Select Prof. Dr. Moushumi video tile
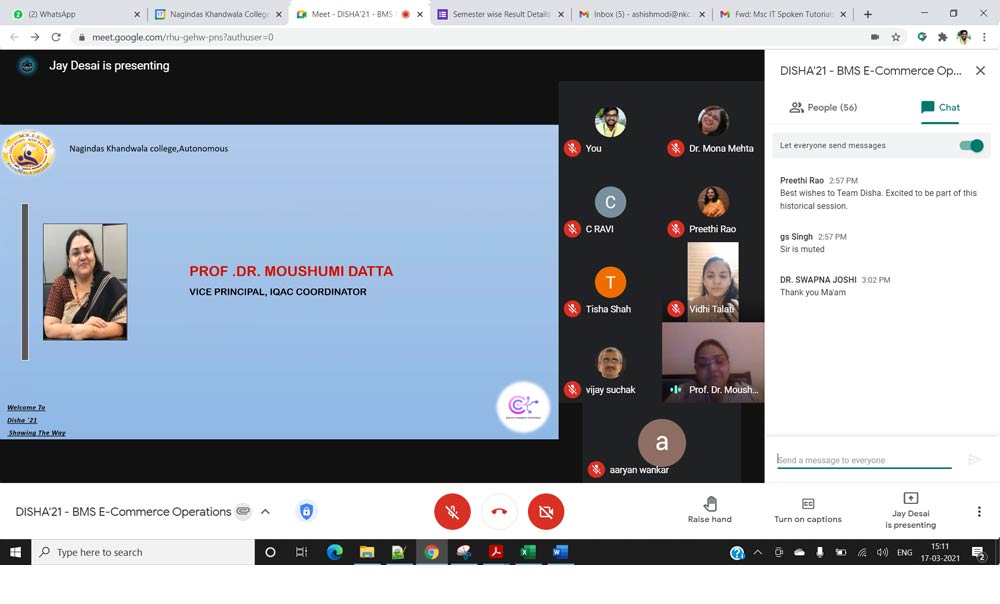The image size is (1000, 604). [x=713, y=362]
